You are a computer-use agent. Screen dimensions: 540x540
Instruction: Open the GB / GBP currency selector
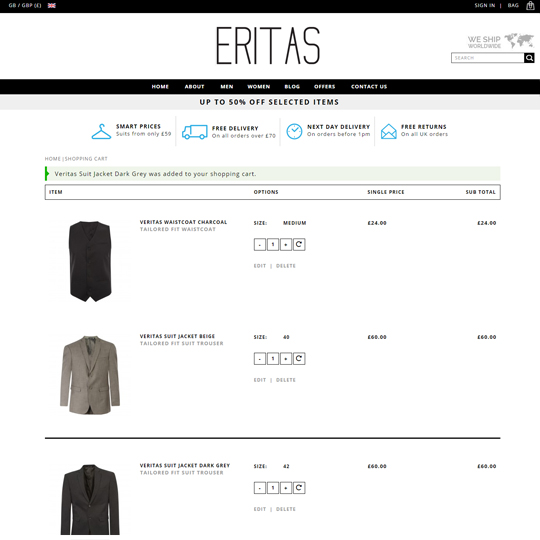(x=25, y=6)
